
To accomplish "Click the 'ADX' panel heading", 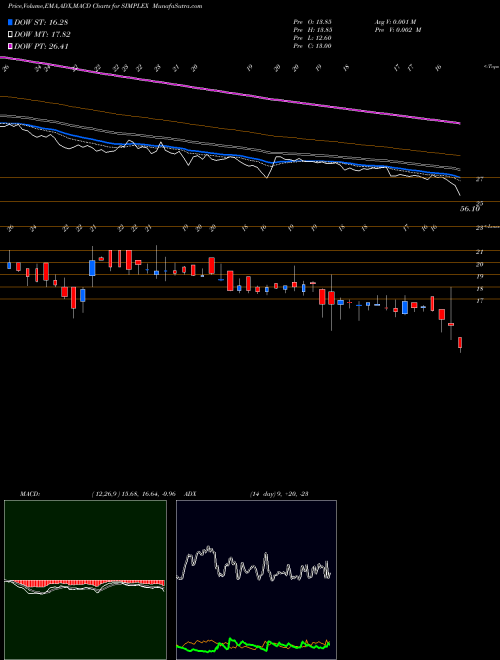I will (x=190, y=494).
